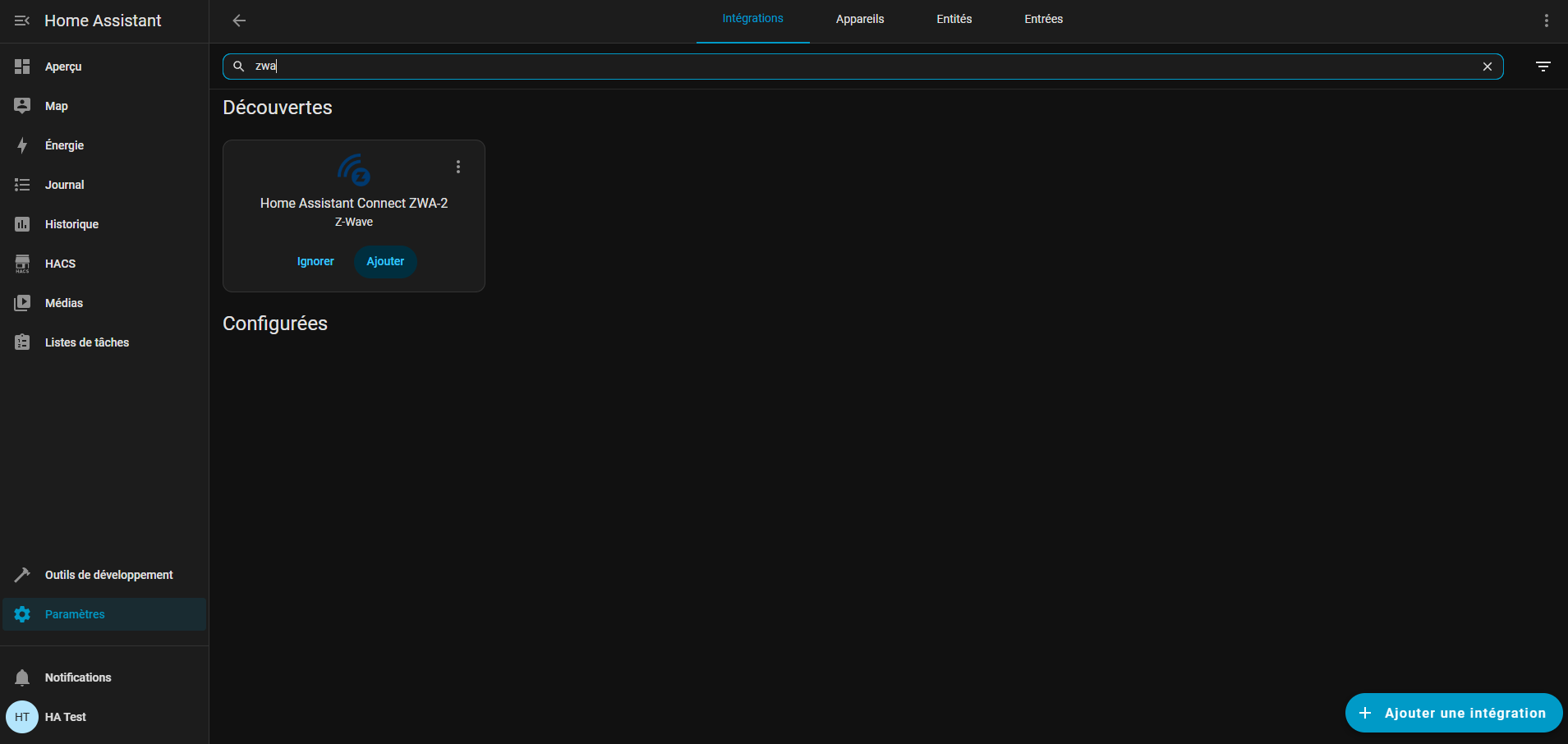The height and width of the screenshot is (744, 1568).
Task: Open the HA Test profile label
Action: coord(66,717)
